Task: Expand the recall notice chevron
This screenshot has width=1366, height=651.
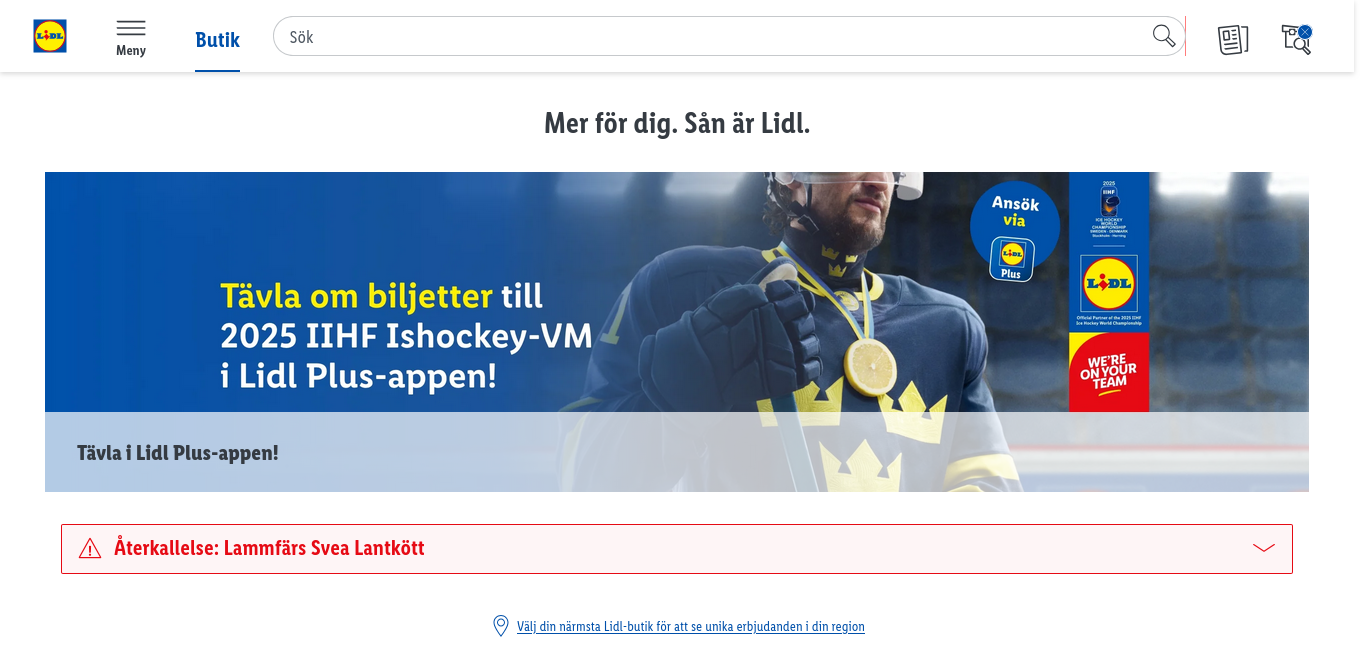Action: 1264,548
